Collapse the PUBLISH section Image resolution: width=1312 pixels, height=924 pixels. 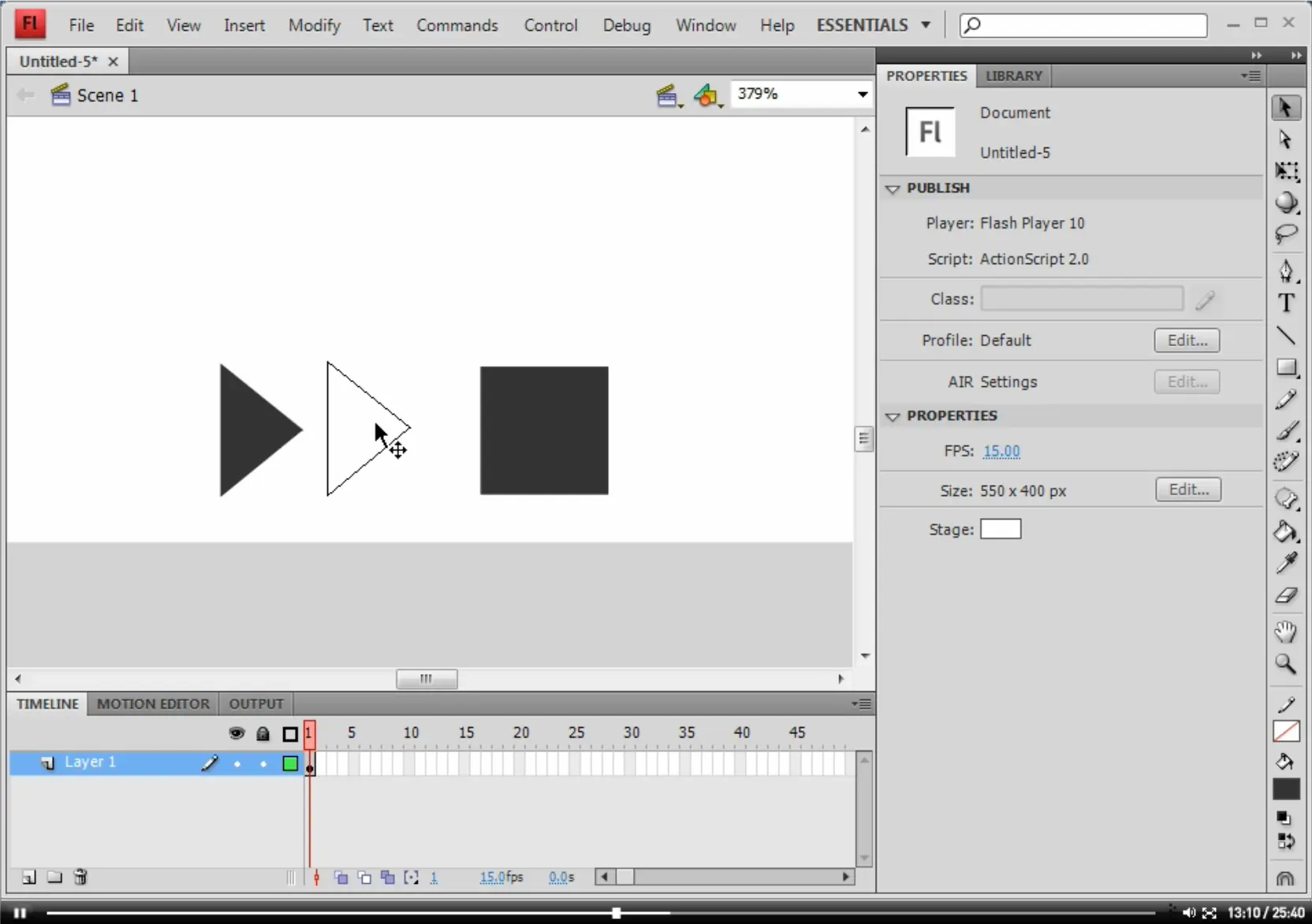click(893, 189)
